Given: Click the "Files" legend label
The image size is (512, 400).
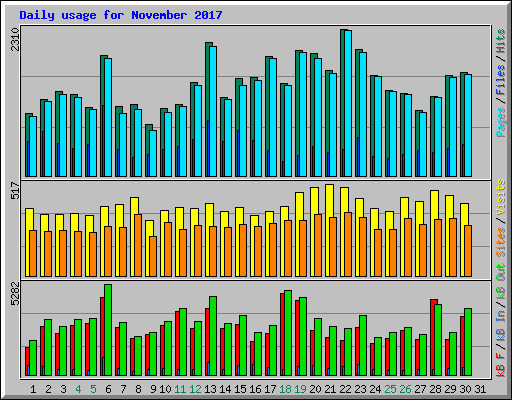Looking at the screenshot, I should (x=501, y=80).
